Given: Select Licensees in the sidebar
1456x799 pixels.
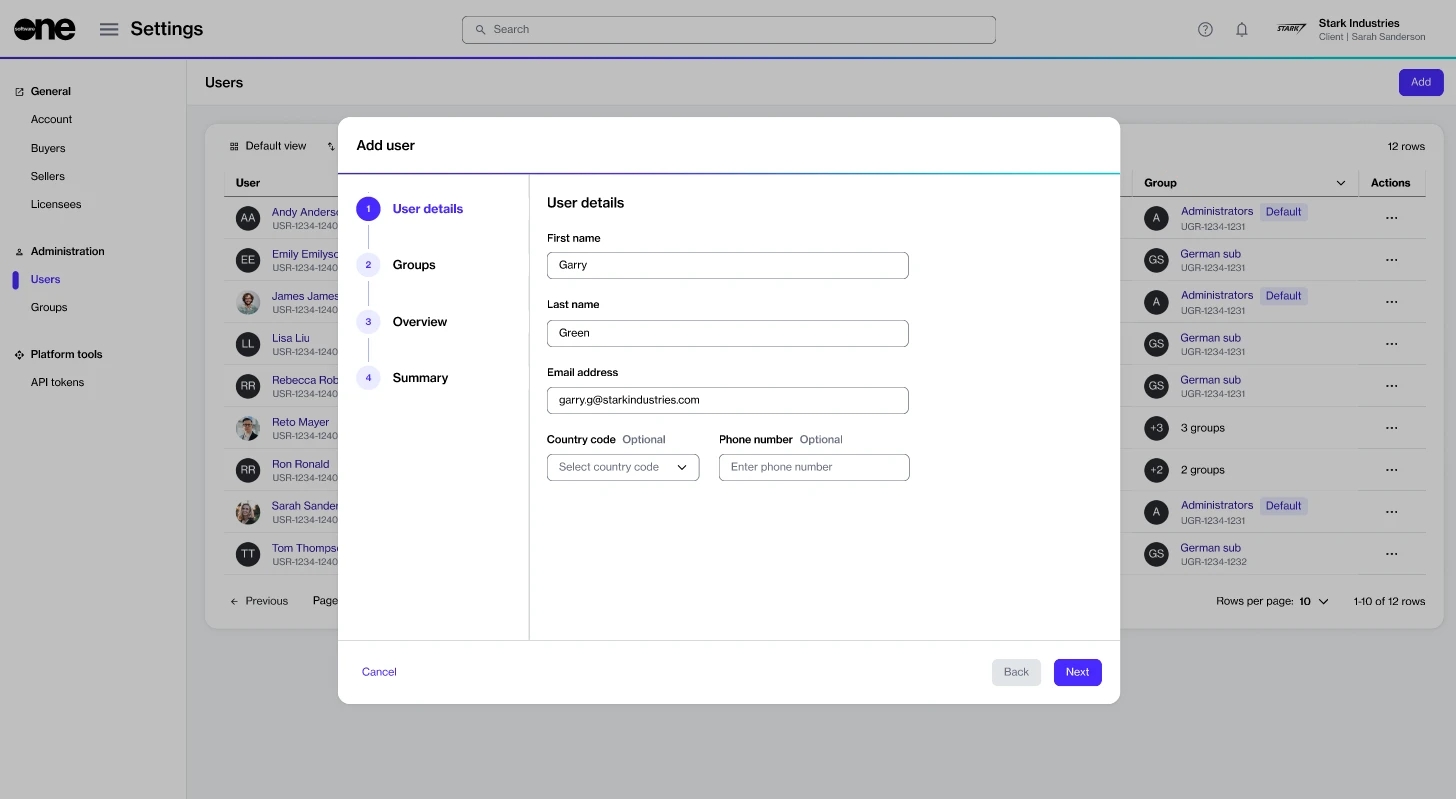Looking at the screenshot, I should click(x=56, y=204).
